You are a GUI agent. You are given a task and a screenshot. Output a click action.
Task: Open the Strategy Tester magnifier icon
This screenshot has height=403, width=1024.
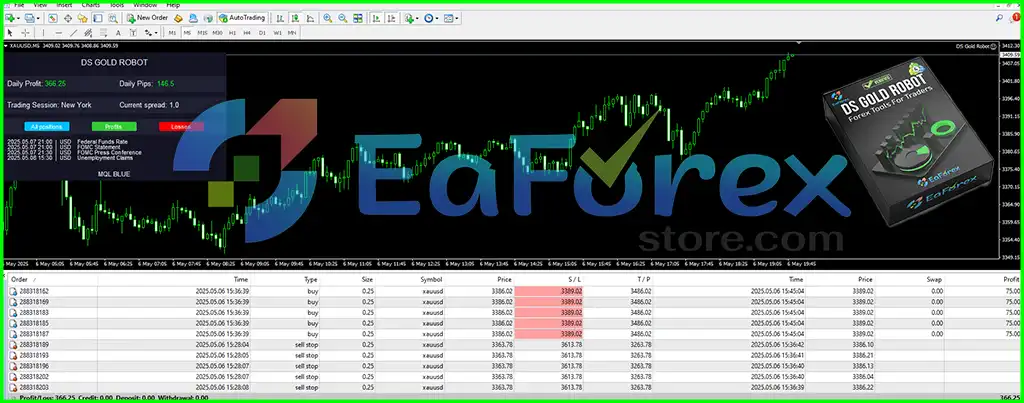tap(113, 18)
